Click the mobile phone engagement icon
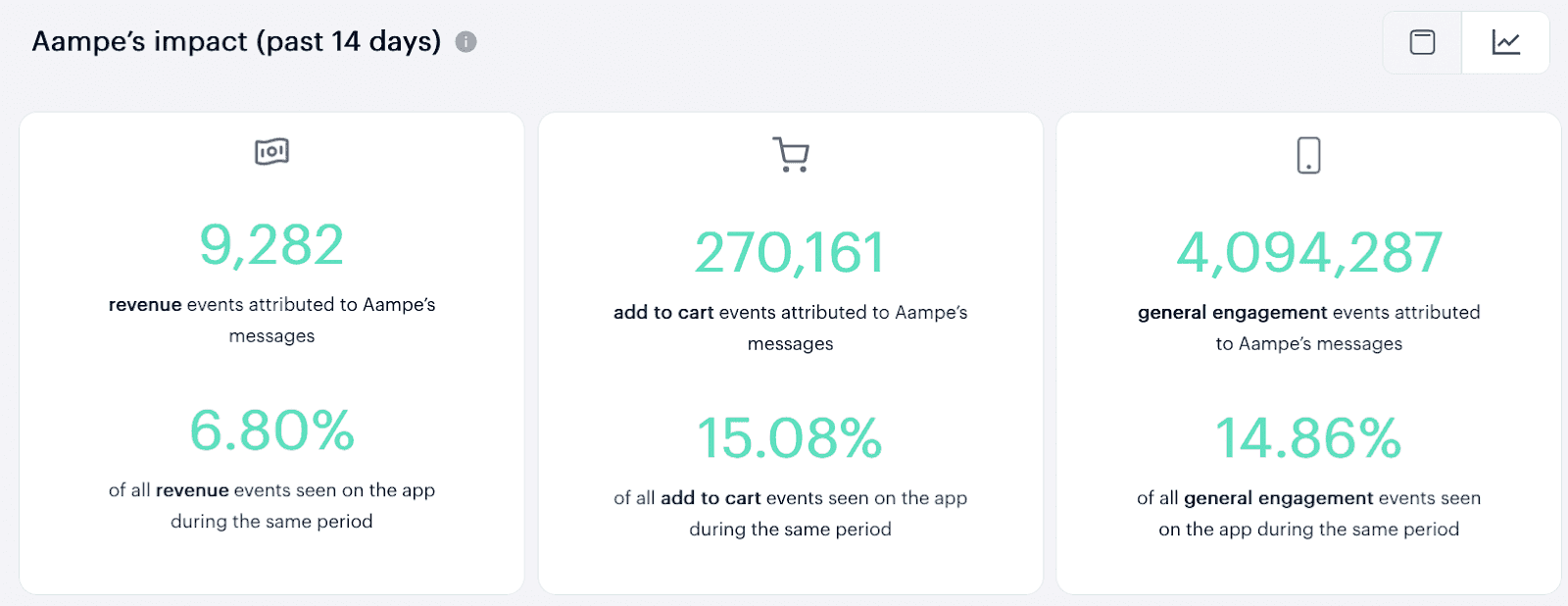This screenshot has width=1568, height=606. (x=1308, y=155)
